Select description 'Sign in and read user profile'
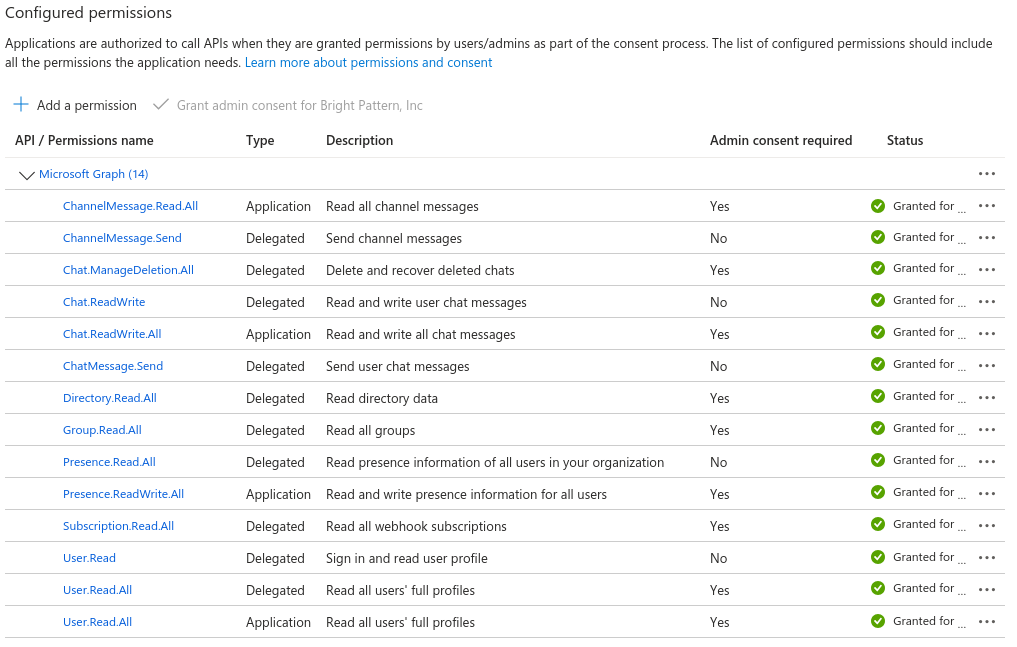 pos(407,558)
